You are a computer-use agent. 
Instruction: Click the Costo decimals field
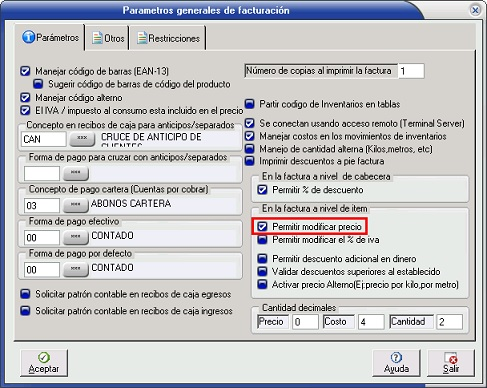pos(371,322)
